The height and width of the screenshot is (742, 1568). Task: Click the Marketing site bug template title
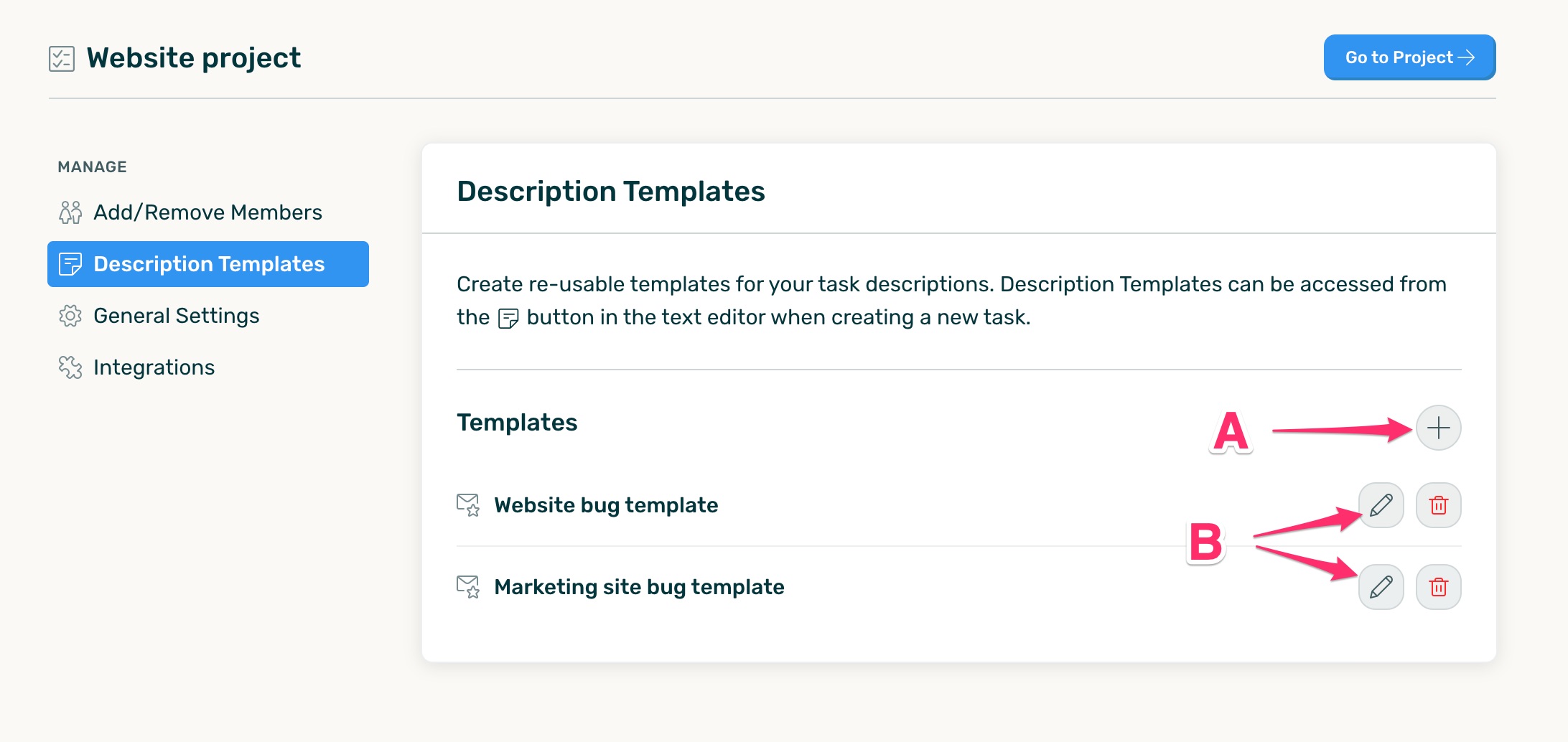[x=638, y=586]
